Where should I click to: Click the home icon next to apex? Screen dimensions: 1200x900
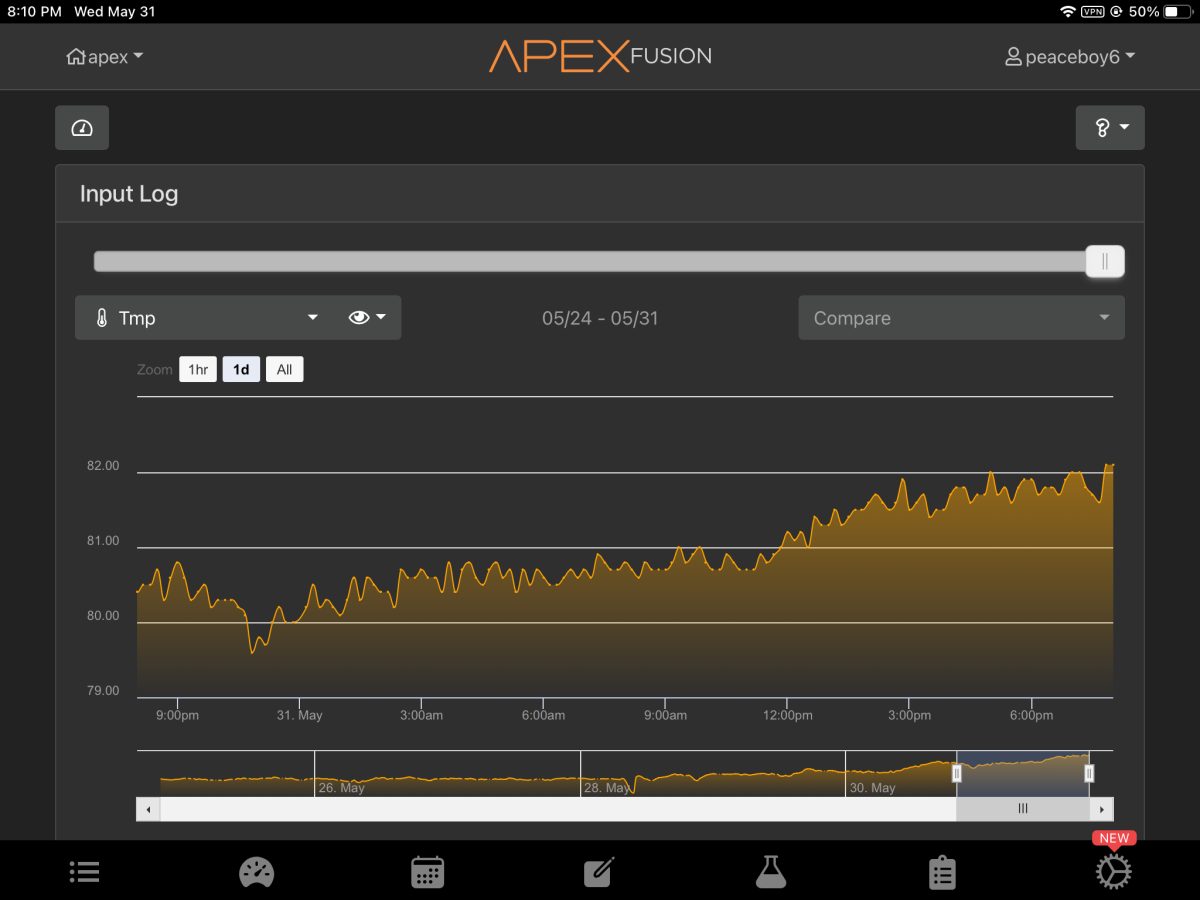[76, 57]
